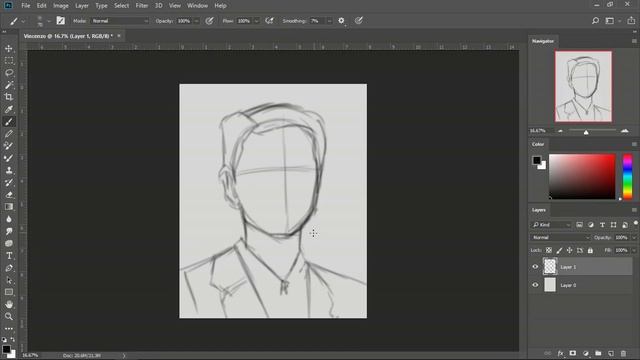
Task: Expand the layer Opacity dropdown
Action: click(x=634, y=238)
